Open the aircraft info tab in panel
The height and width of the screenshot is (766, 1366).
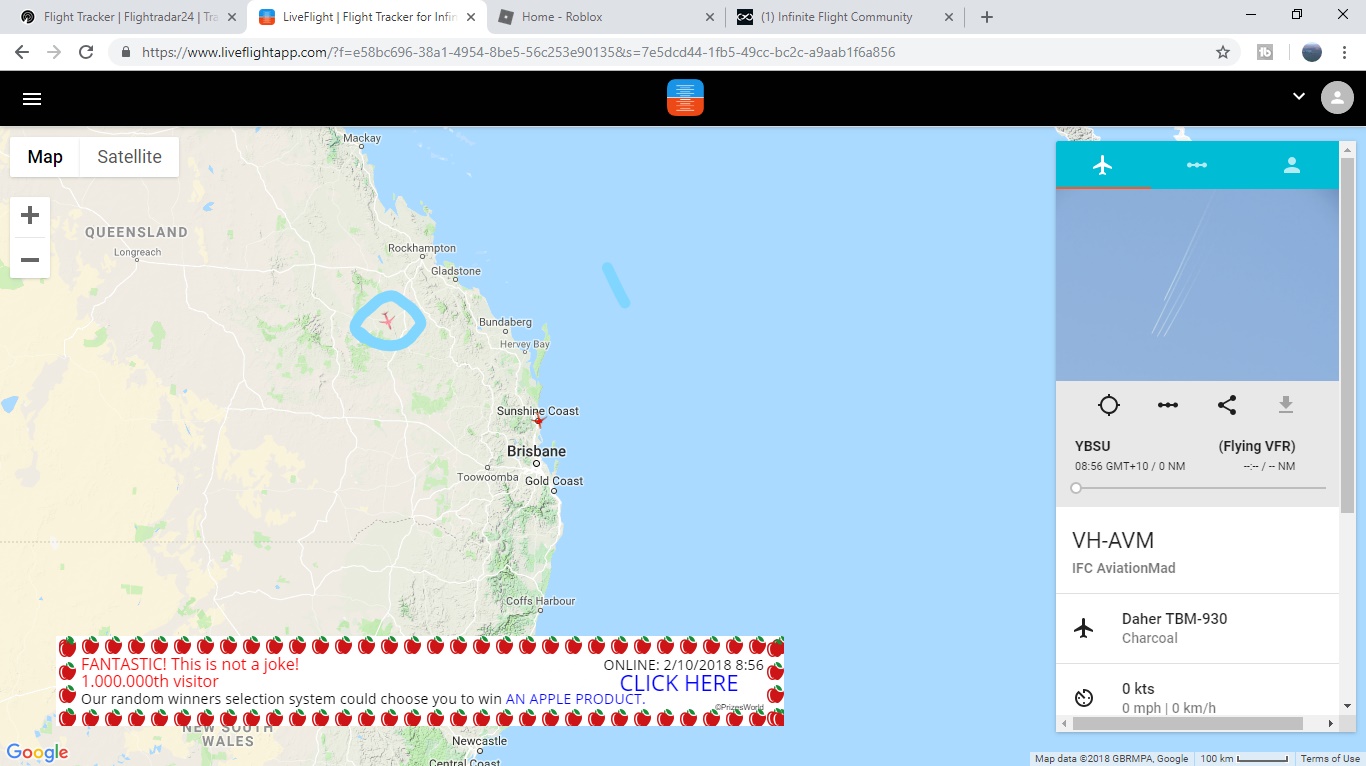pyautogui.click(x=1103, y=165)
